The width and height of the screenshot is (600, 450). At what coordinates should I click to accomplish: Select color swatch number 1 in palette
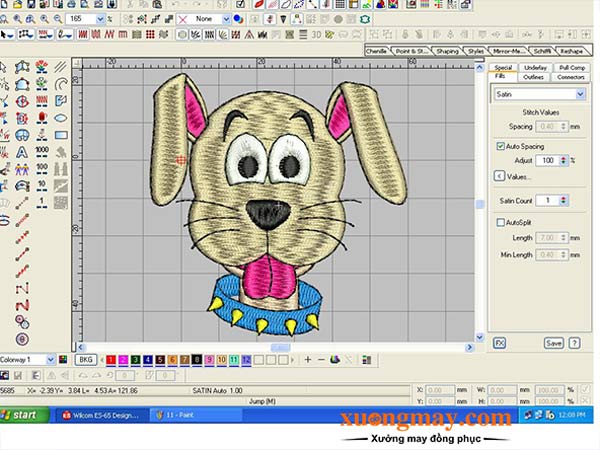(x=110, y=359)
